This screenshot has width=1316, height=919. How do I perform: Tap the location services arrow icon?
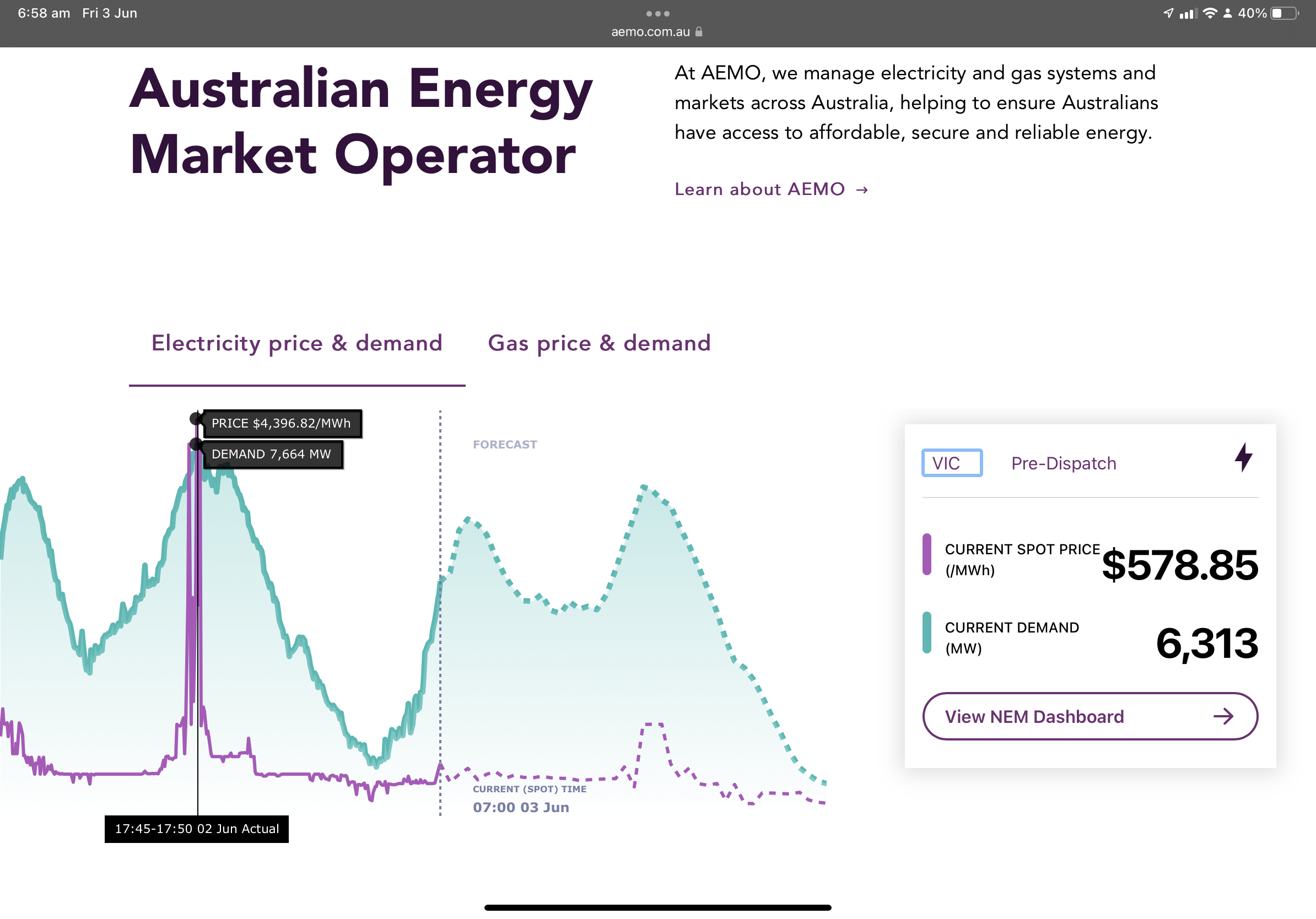coord(1168,13)
